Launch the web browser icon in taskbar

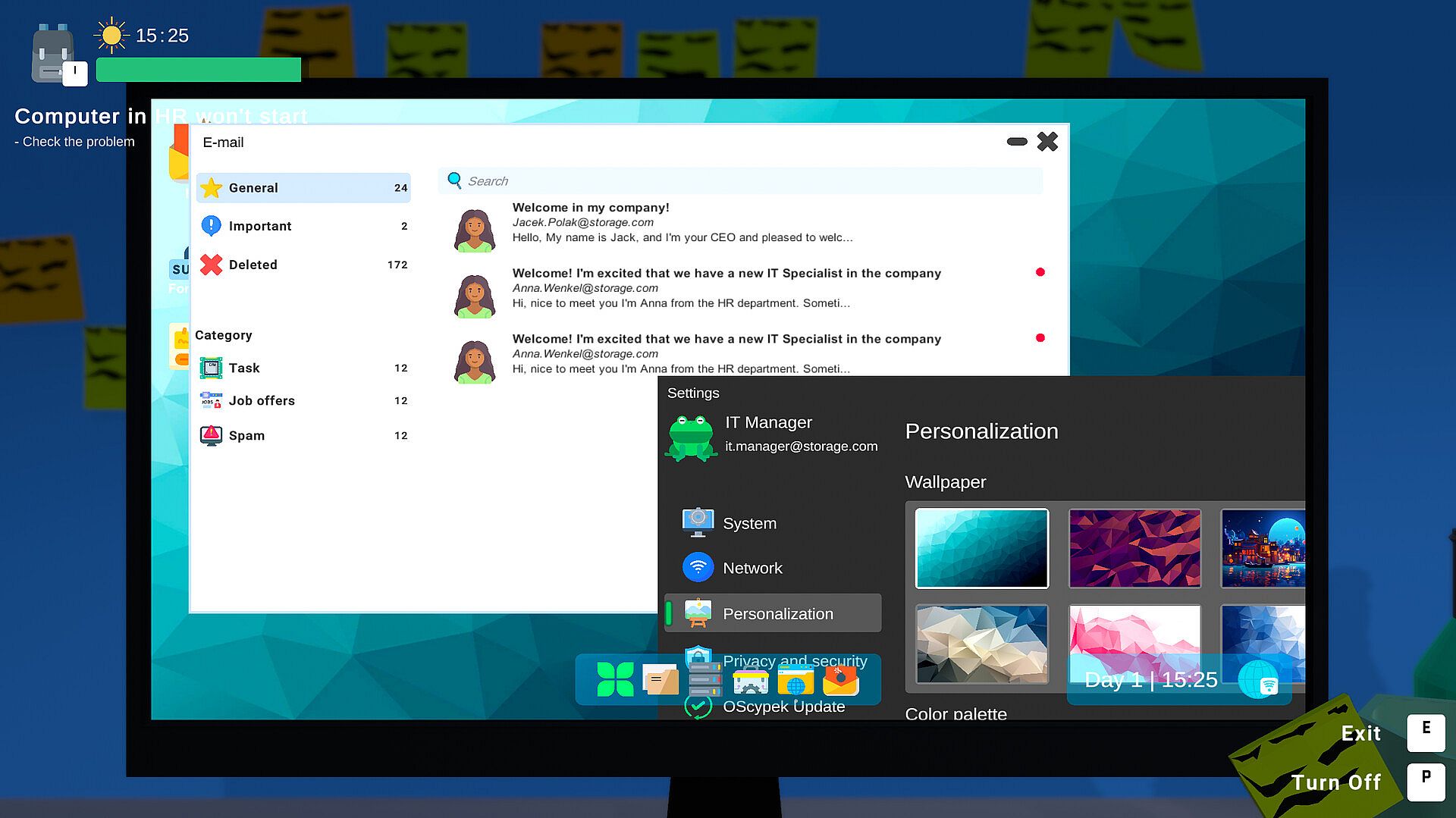(795, 680)
